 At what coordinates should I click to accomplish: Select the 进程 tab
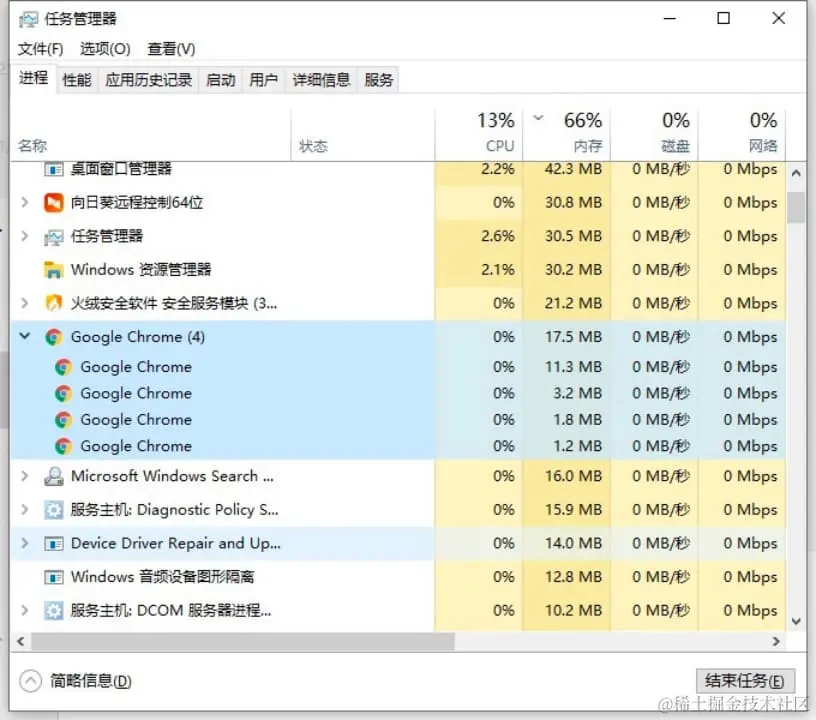[33, 79]
